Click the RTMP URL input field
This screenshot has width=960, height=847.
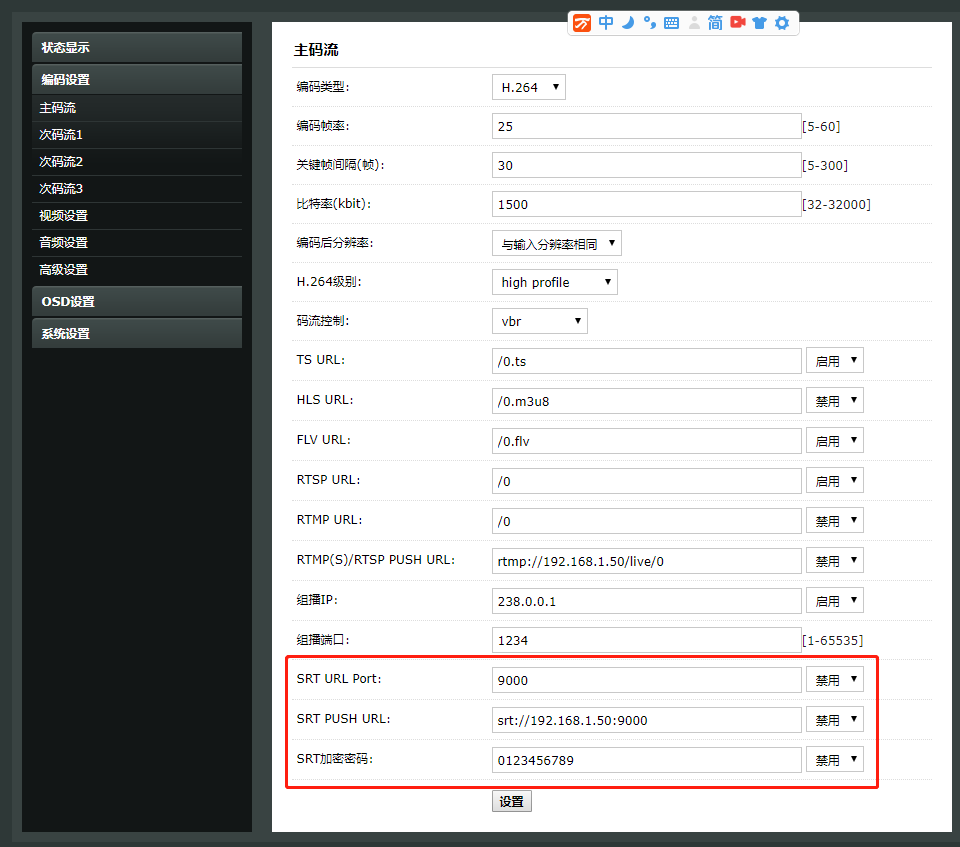647,521
